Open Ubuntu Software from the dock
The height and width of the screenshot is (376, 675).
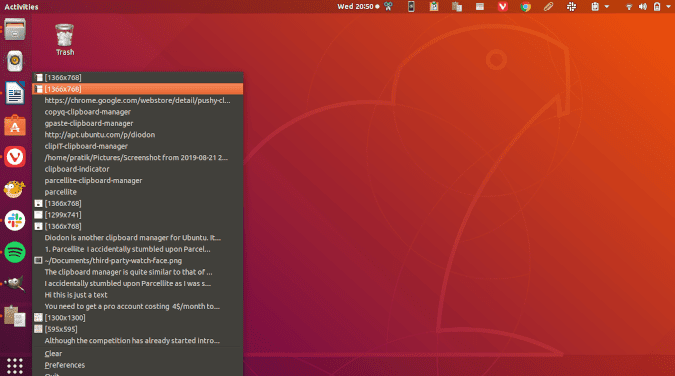pos(15,125)
